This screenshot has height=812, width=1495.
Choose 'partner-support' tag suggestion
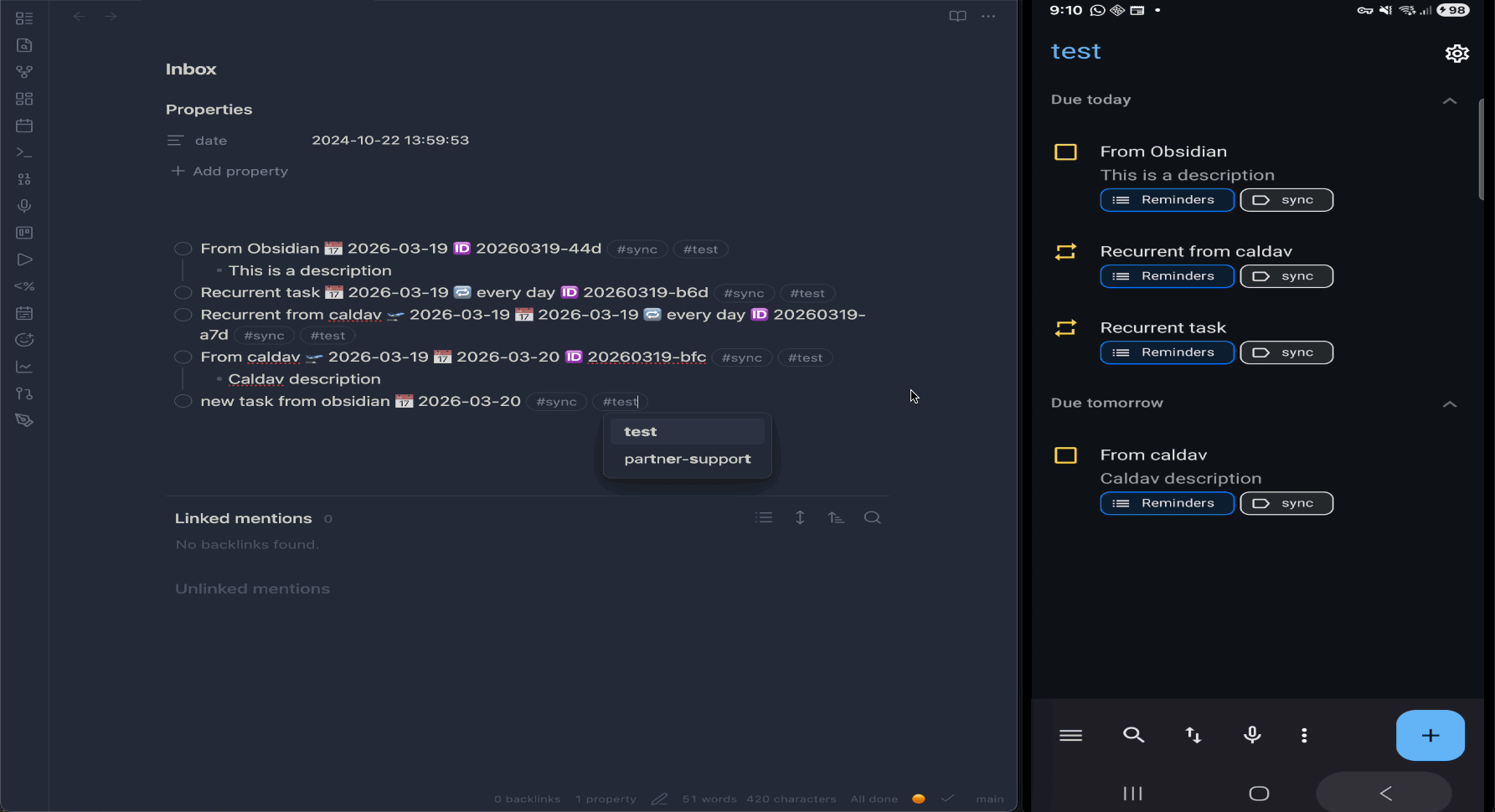tap(687, 460)
